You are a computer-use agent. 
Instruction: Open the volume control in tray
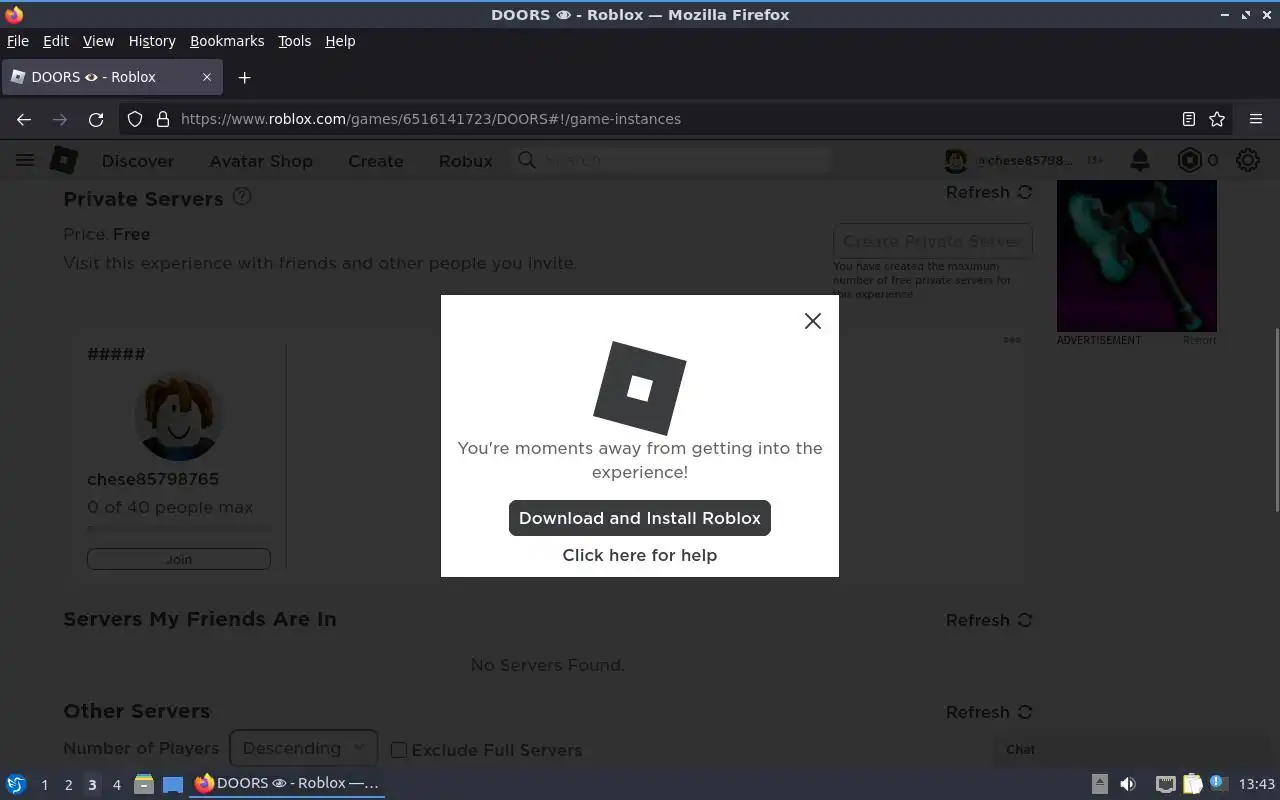tap(1128, 784)
